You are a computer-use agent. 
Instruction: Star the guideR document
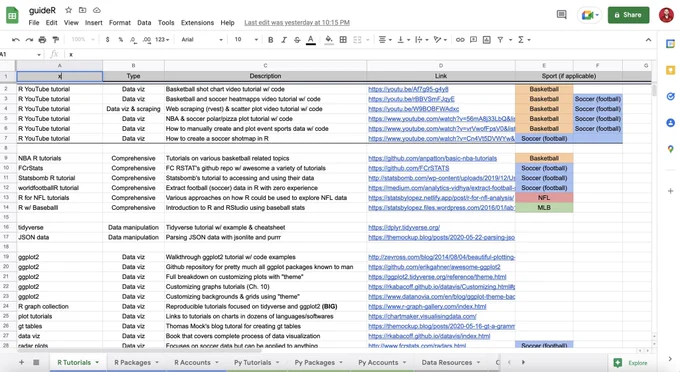point(69,10)
